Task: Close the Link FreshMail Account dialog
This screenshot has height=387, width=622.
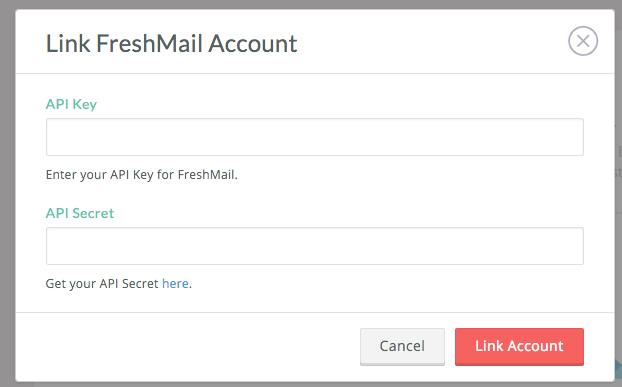Action: pos(583,41)
